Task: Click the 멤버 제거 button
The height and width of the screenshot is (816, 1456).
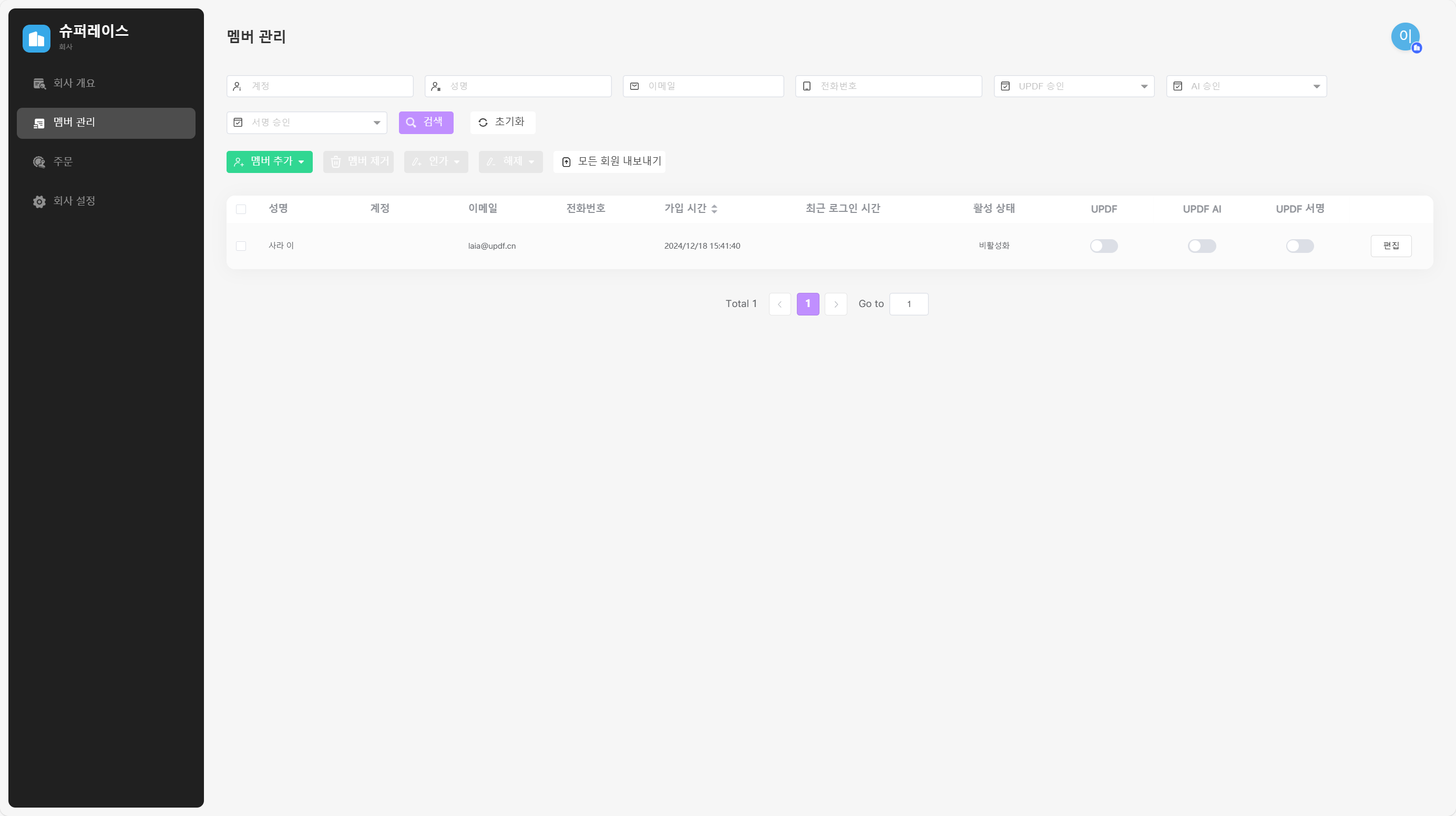Action: click(x=358, y=162)
